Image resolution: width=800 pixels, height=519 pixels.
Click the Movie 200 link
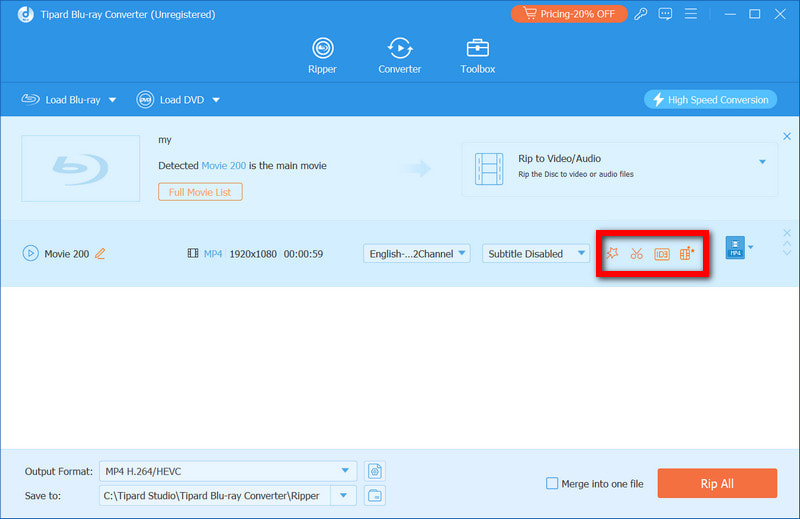click(223, 165)
